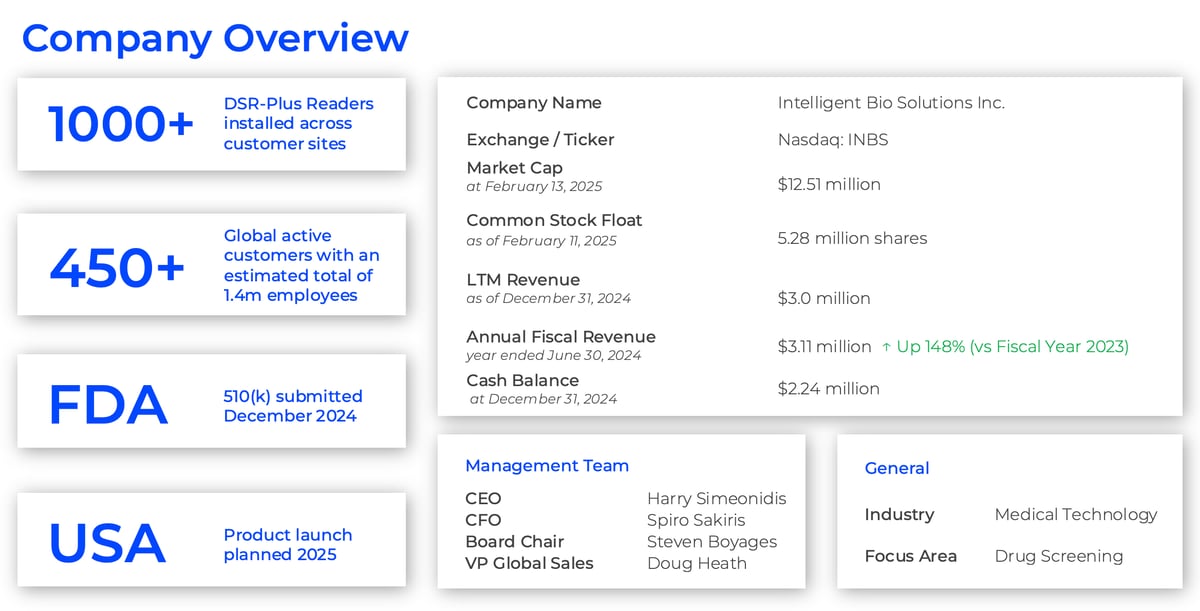Image resolution: width=1200 pixels, height=611 pixels.
Task: Click the Management Team heading
Action: (x=547, y=466)
